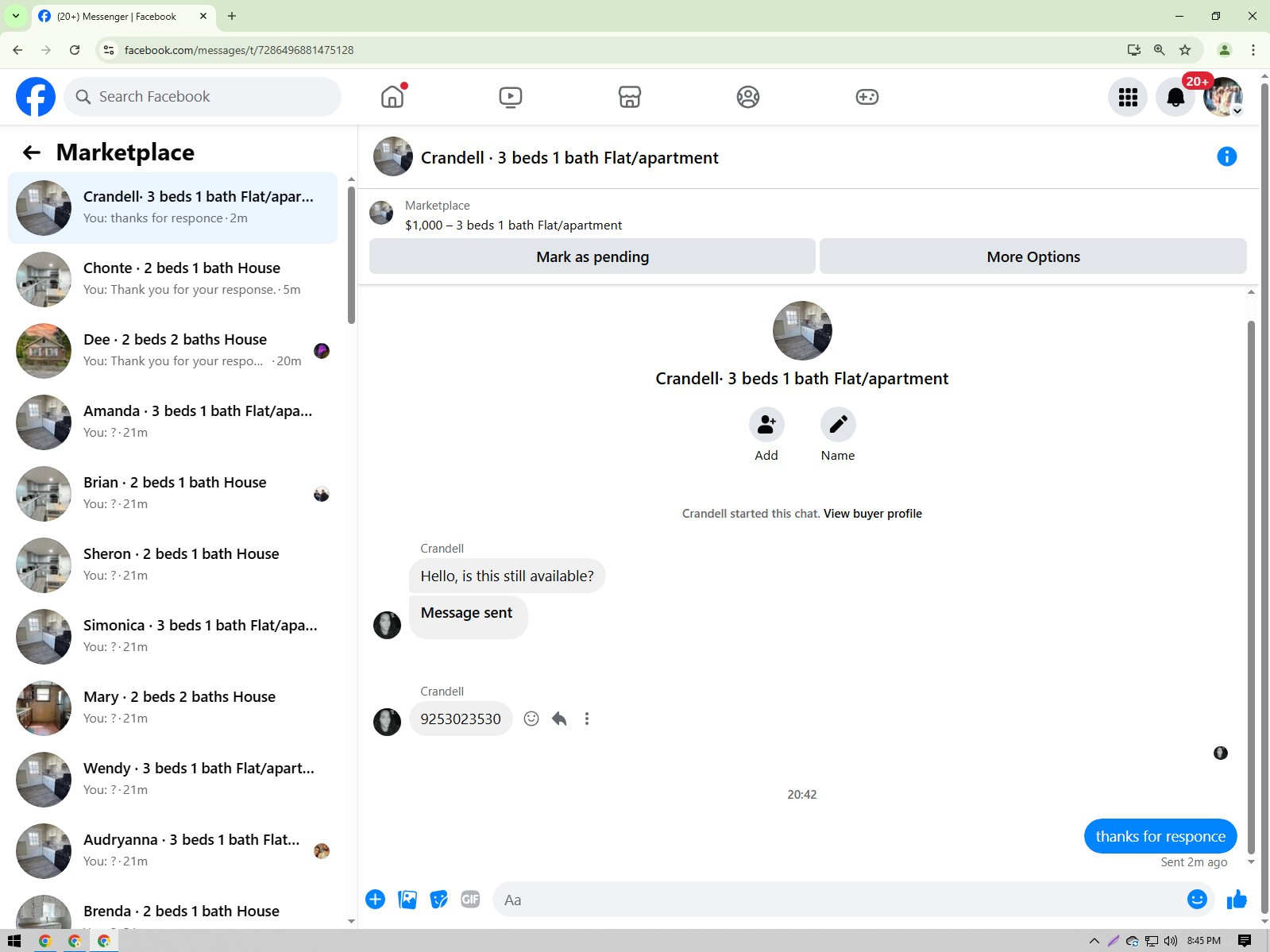Open the Chrome three-dot menu

1253,50
